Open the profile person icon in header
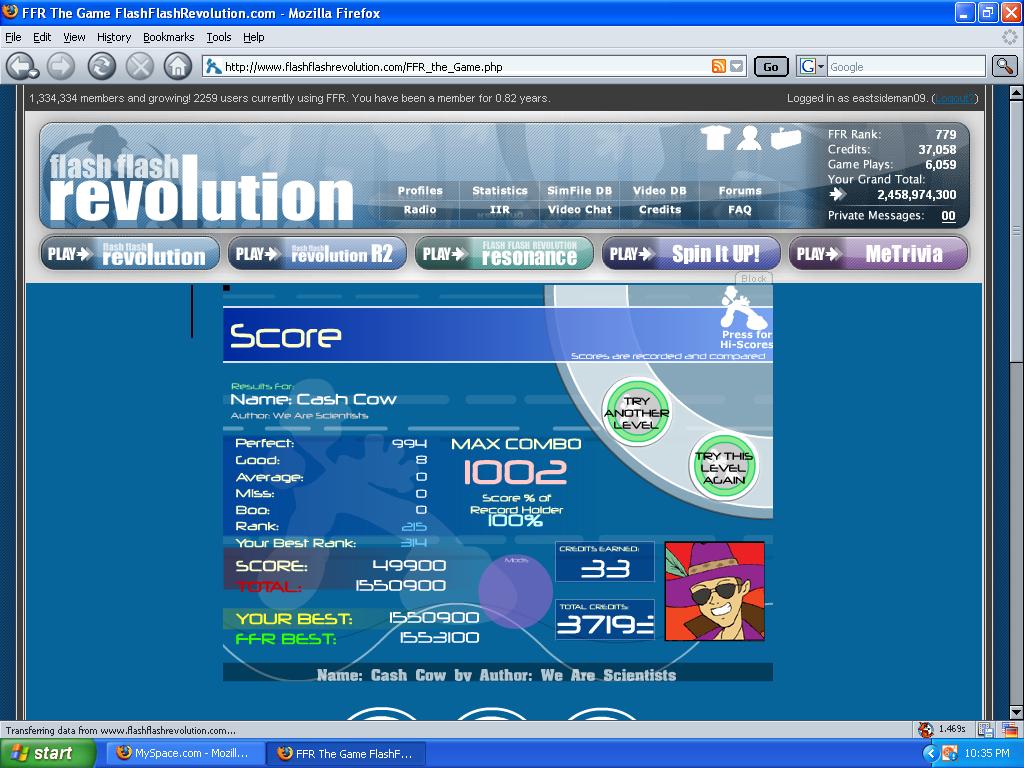Screen dimensions: 1024x768 point(749,138)
